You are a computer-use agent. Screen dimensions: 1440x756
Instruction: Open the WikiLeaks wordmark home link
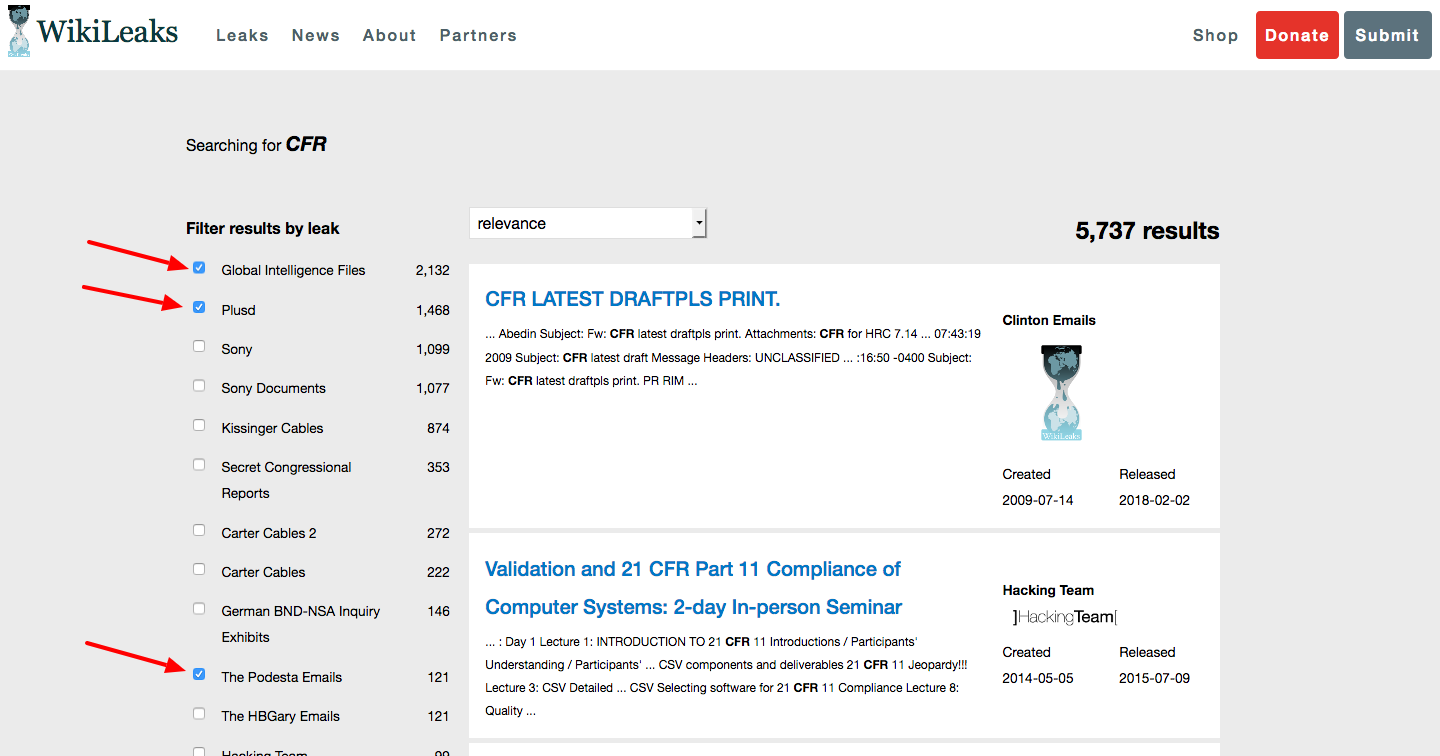coord(108,32)
